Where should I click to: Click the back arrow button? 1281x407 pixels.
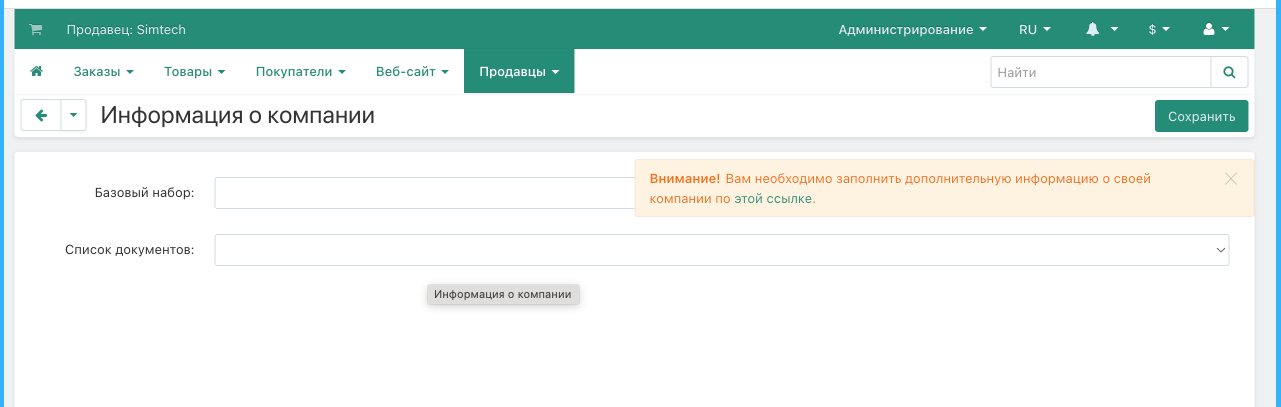(41, 116)
